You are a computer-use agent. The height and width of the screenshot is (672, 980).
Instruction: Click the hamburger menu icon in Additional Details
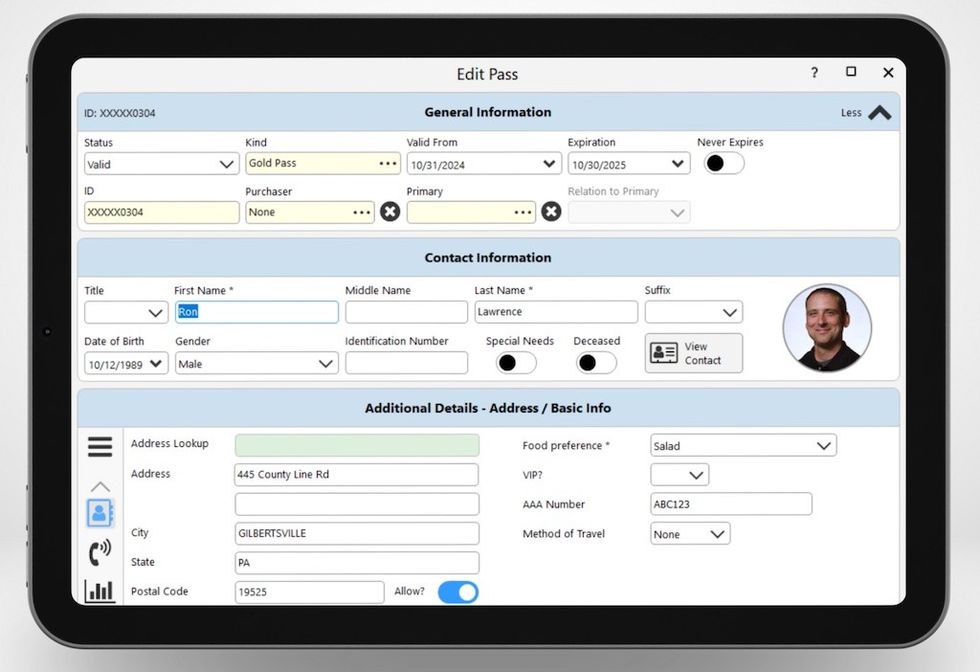coord(100,447)
